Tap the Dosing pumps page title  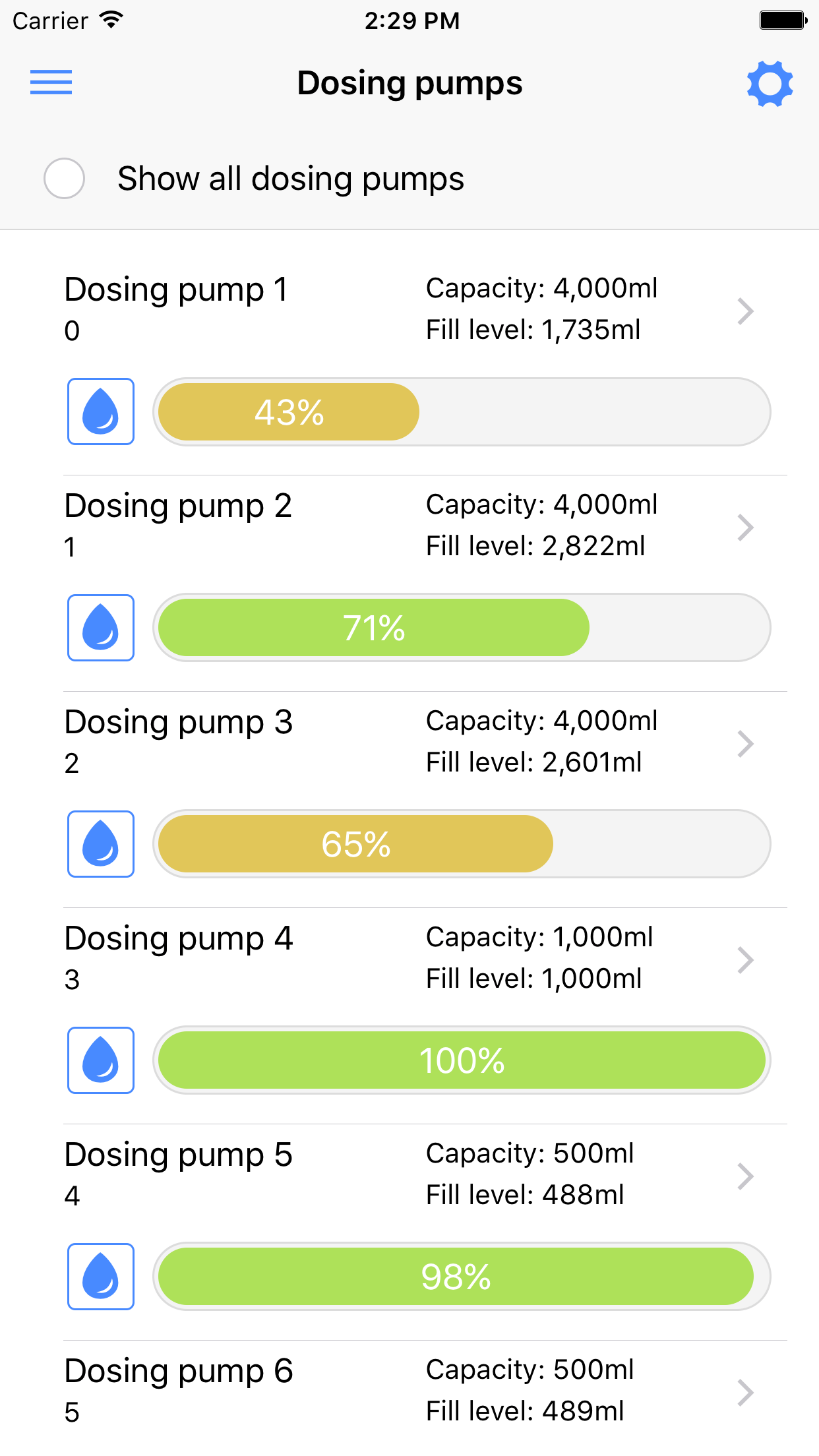pos(409,84)
